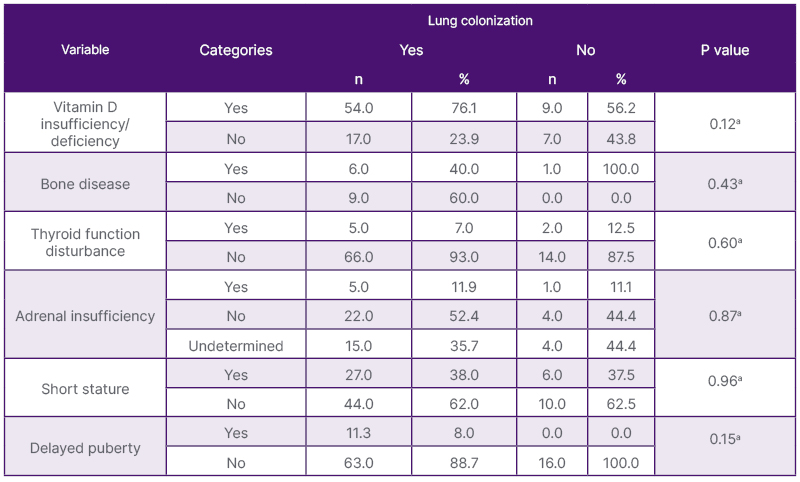Select the Vitamin D insufficiency/deficiency row label
The image size is (800, 482).
click(x=85, y=123)
